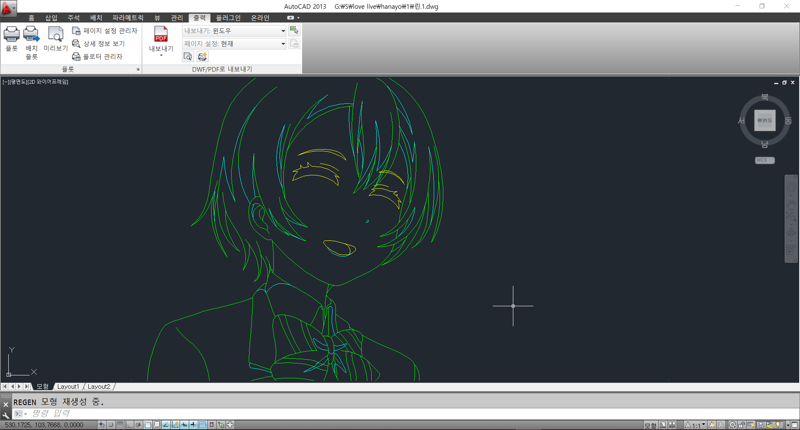Switch to the 주석 ribbon tab
Viewport: 800px width, 430px height.
[x=73, y=18]
